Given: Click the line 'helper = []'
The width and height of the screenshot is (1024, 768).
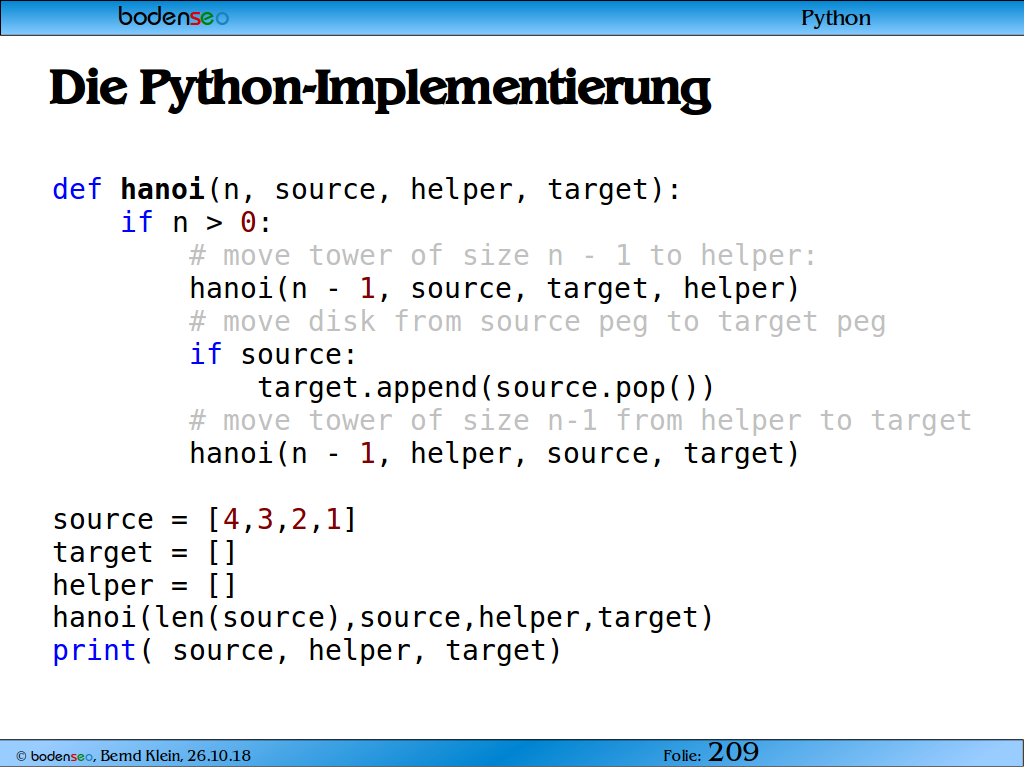Looking at the screenshot, I should (x=144, y=586).
